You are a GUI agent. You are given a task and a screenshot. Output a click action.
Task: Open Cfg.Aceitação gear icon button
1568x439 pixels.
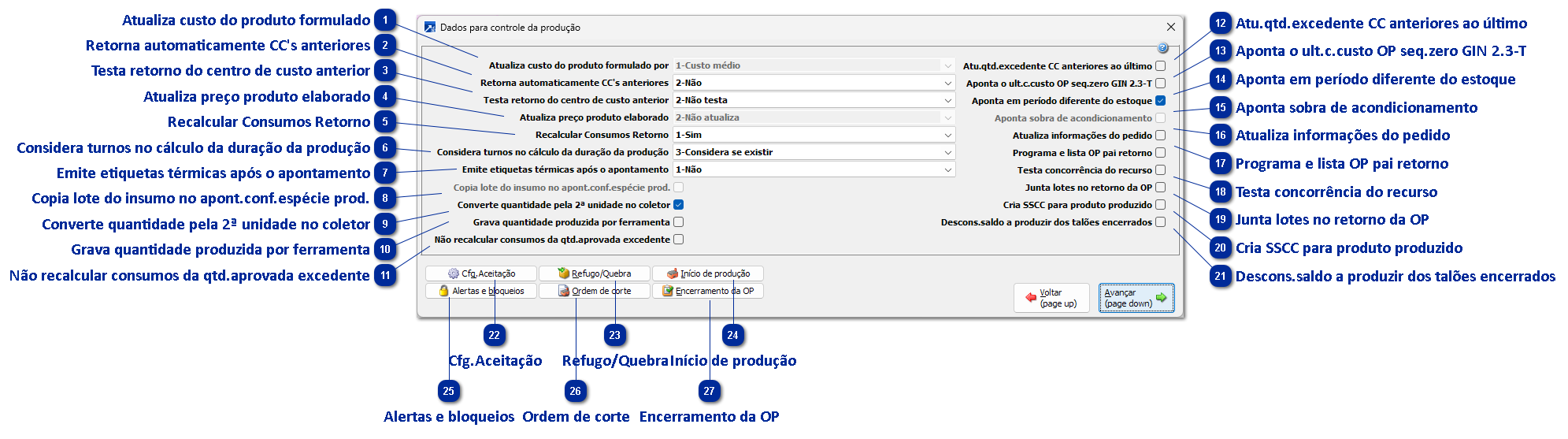(x=481, y=273)
